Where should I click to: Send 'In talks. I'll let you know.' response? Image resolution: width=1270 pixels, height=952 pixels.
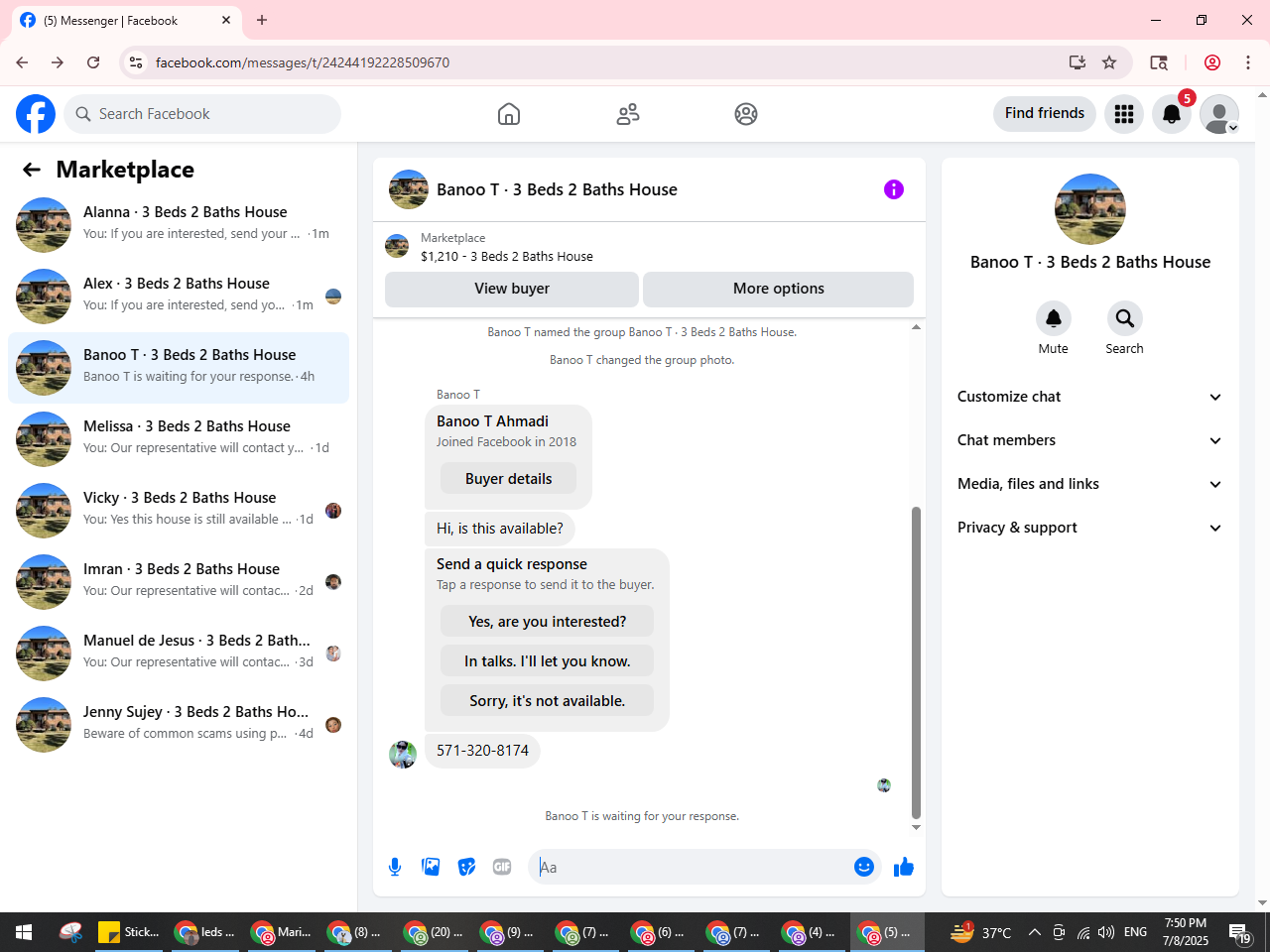548,661
